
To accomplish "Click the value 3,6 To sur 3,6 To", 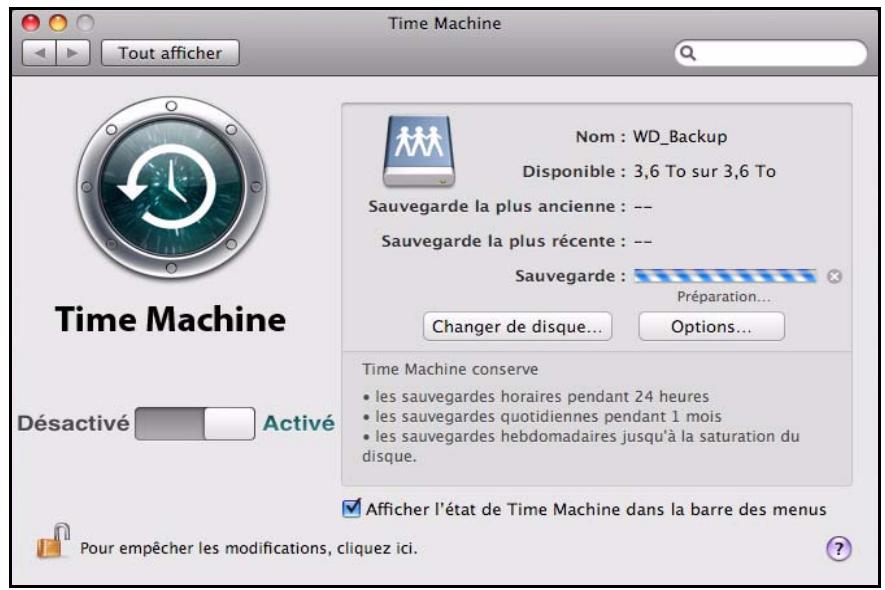I will coord(704,172).
